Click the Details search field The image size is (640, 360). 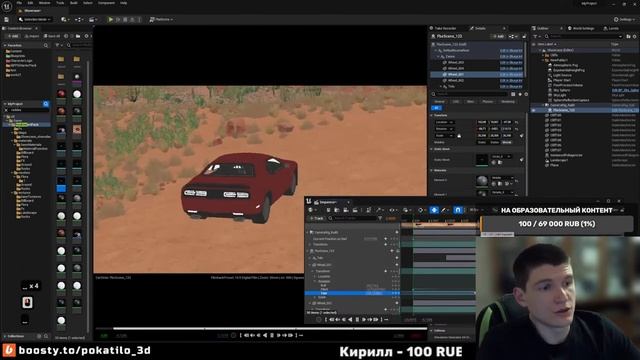470,94
